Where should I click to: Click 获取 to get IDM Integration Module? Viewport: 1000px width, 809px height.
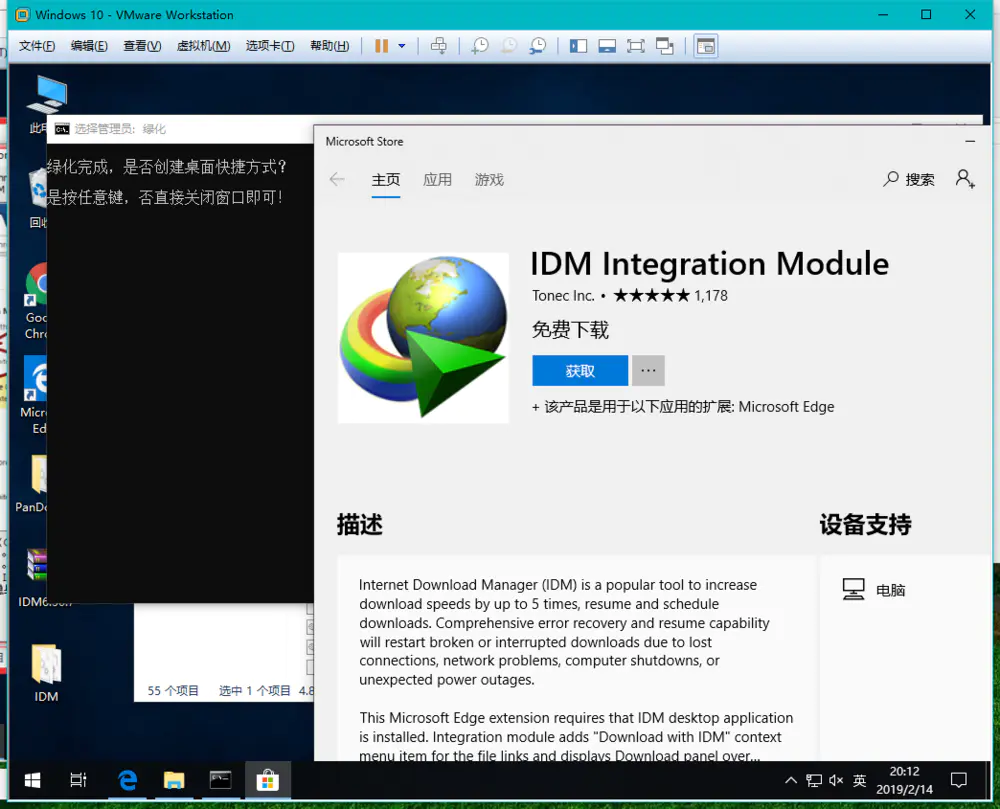580,370
